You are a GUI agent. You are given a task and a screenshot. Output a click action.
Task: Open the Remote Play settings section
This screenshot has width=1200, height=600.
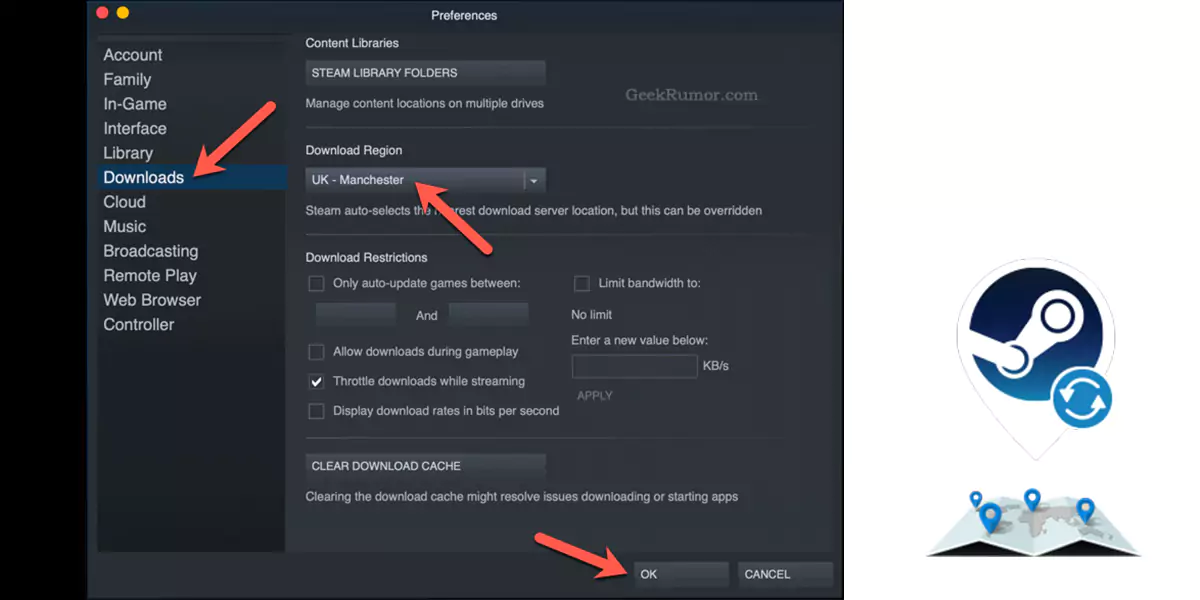click(x=150, y=276)
